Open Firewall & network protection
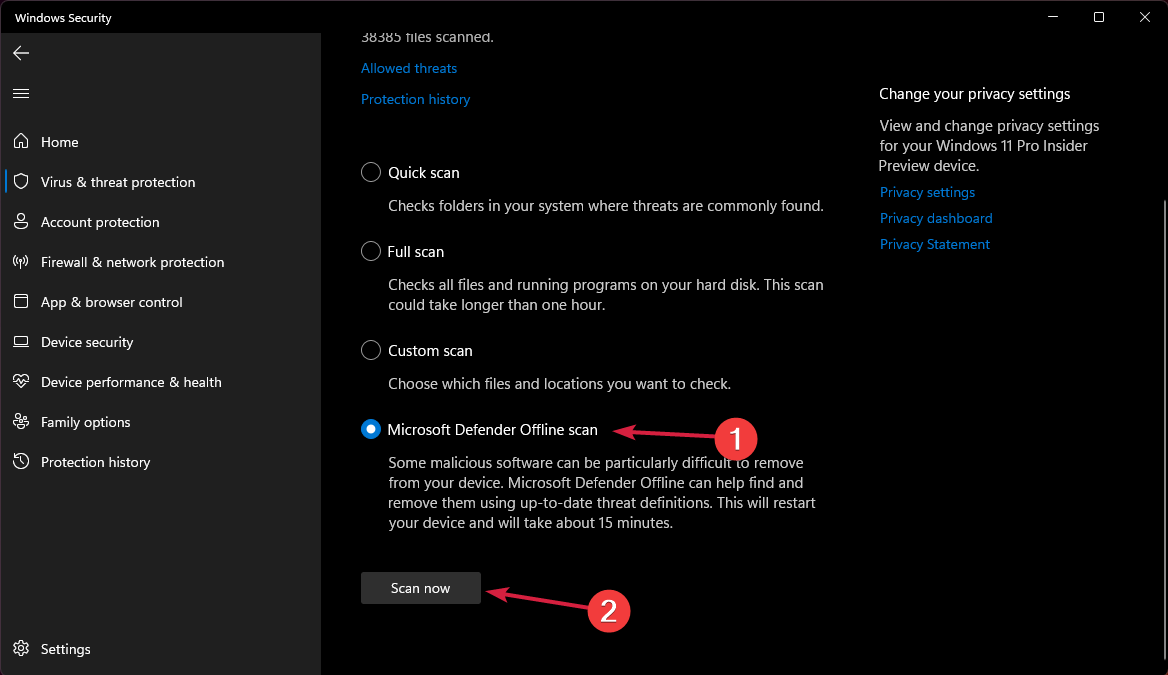The height and width of the screenshot is (675, 1168). 21,262
